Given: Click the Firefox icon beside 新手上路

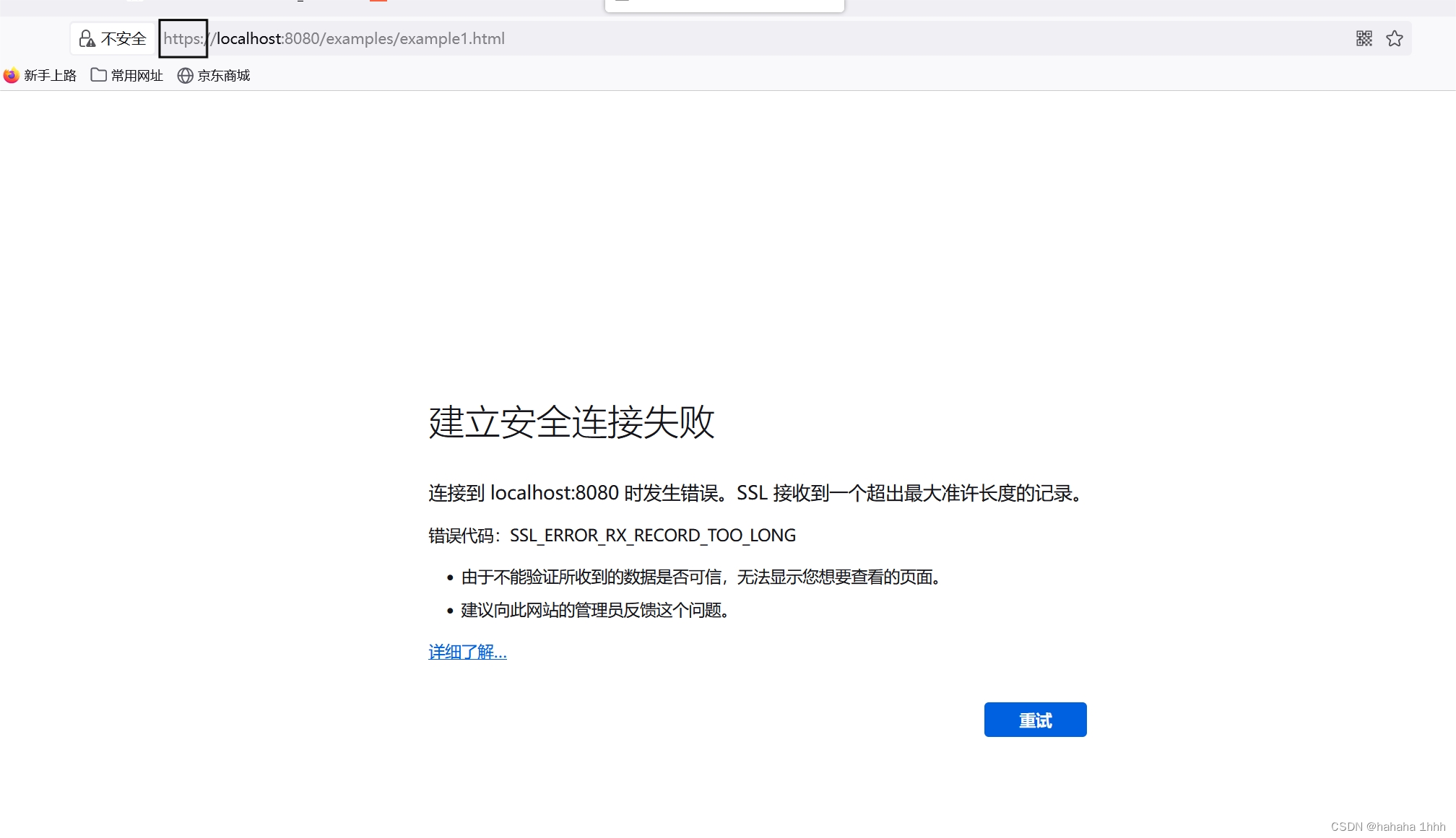Looking at the screenshot, I should click(11, 75).
